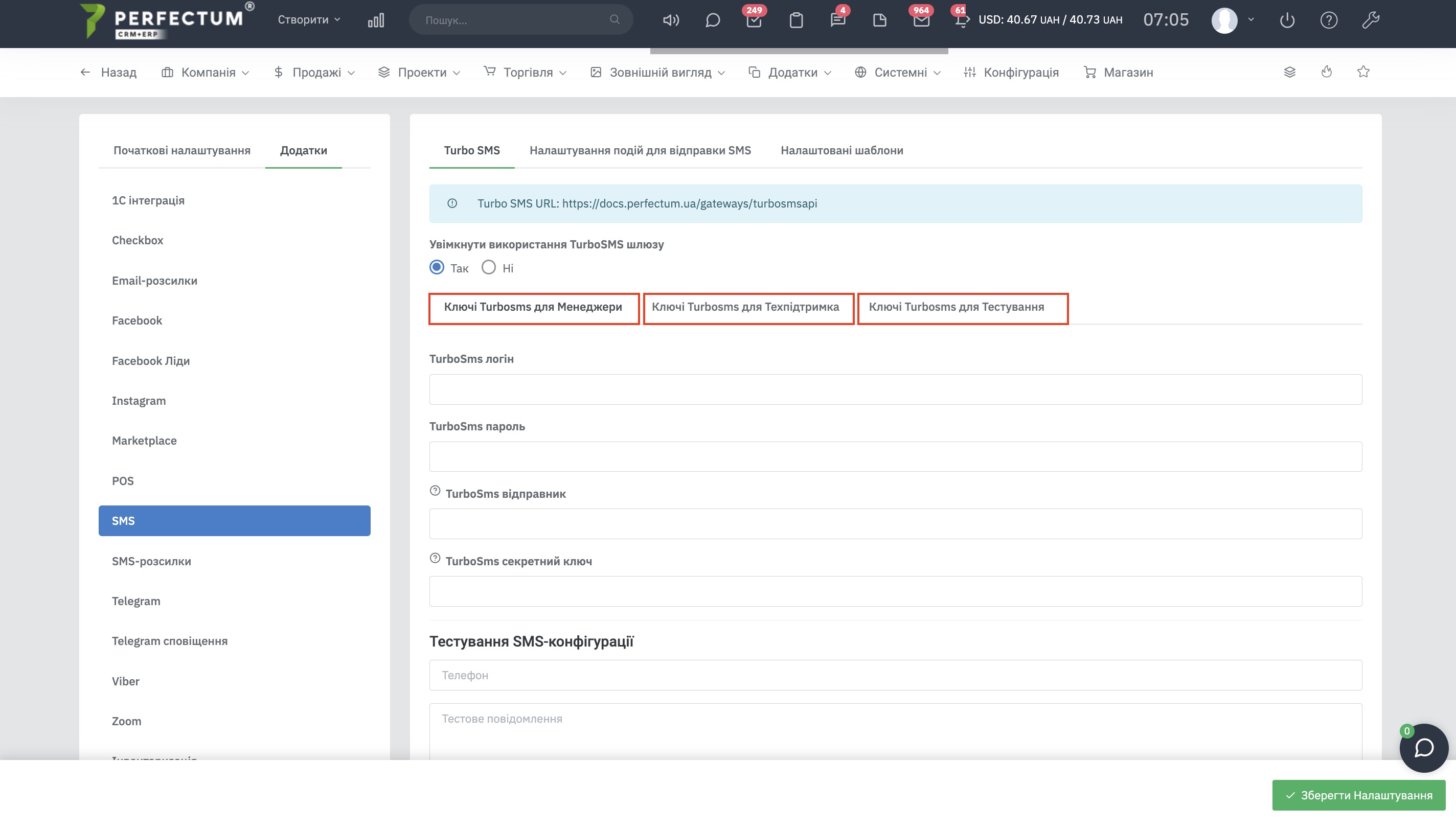1456x830 pixels.
Task: Switch to Початкові налаштування tab
Action: [x=182, y=150]
